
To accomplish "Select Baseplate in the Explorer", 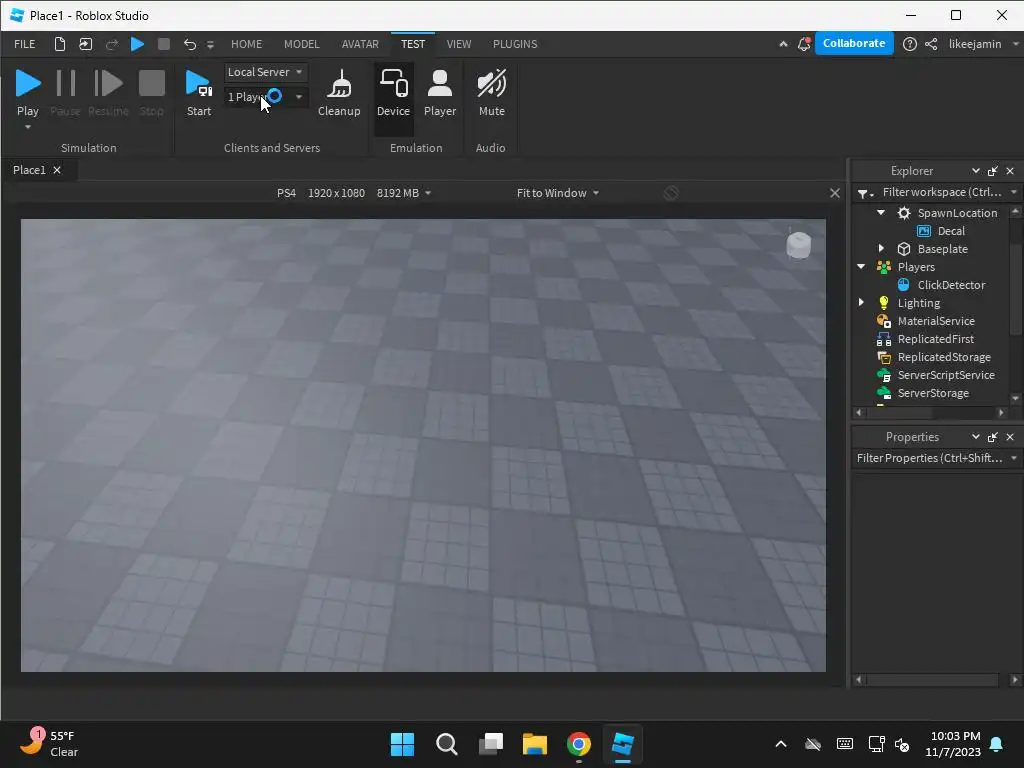I will pyautogui.click(x=942, y=249).
